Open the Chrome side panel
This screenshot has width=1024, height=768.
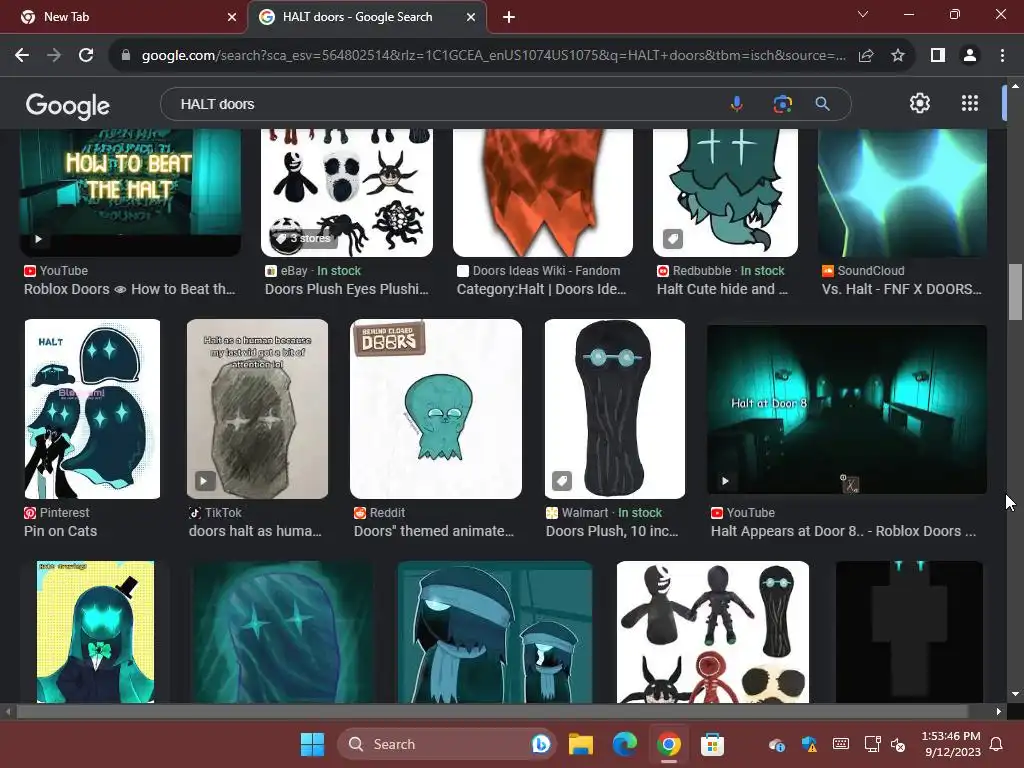coord(938,56)
